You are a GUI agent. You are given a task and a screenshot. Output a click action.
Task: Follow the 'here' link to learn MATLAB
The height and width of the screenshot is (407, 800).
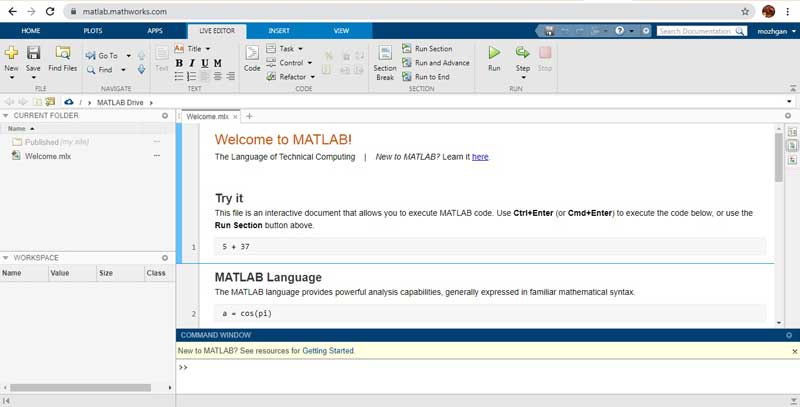pyautogui.click(x=480, y=157)
